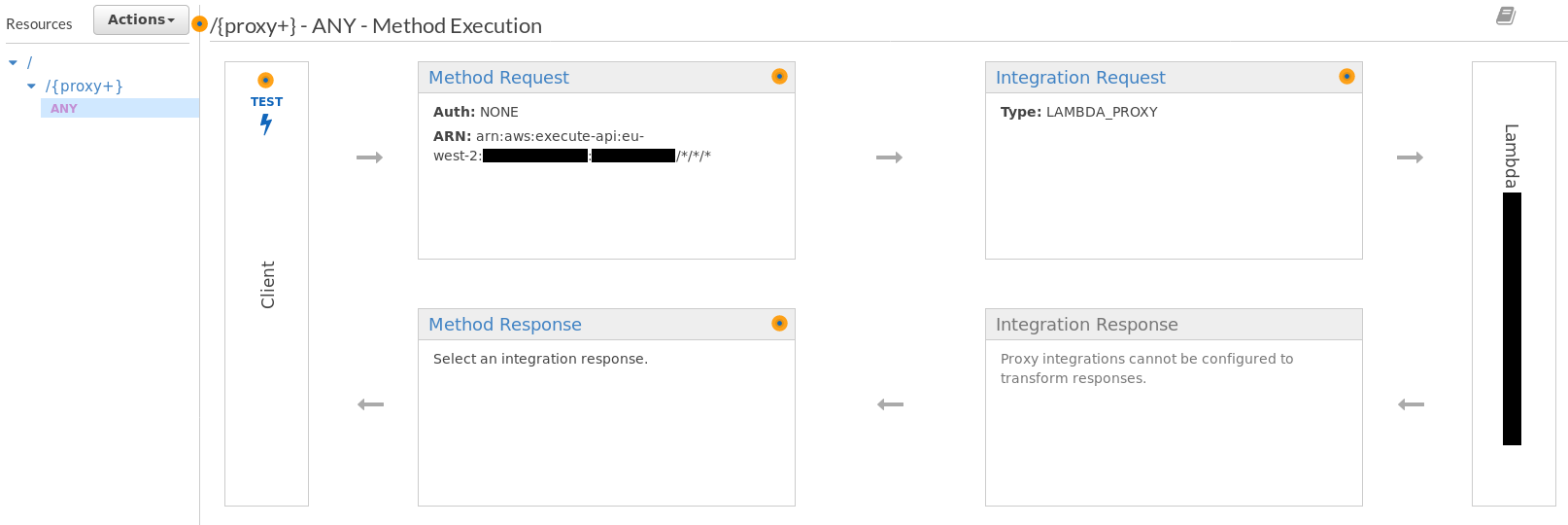Select the root / resource link
This screenshot has height=525, width=1568.
[29, 62]
